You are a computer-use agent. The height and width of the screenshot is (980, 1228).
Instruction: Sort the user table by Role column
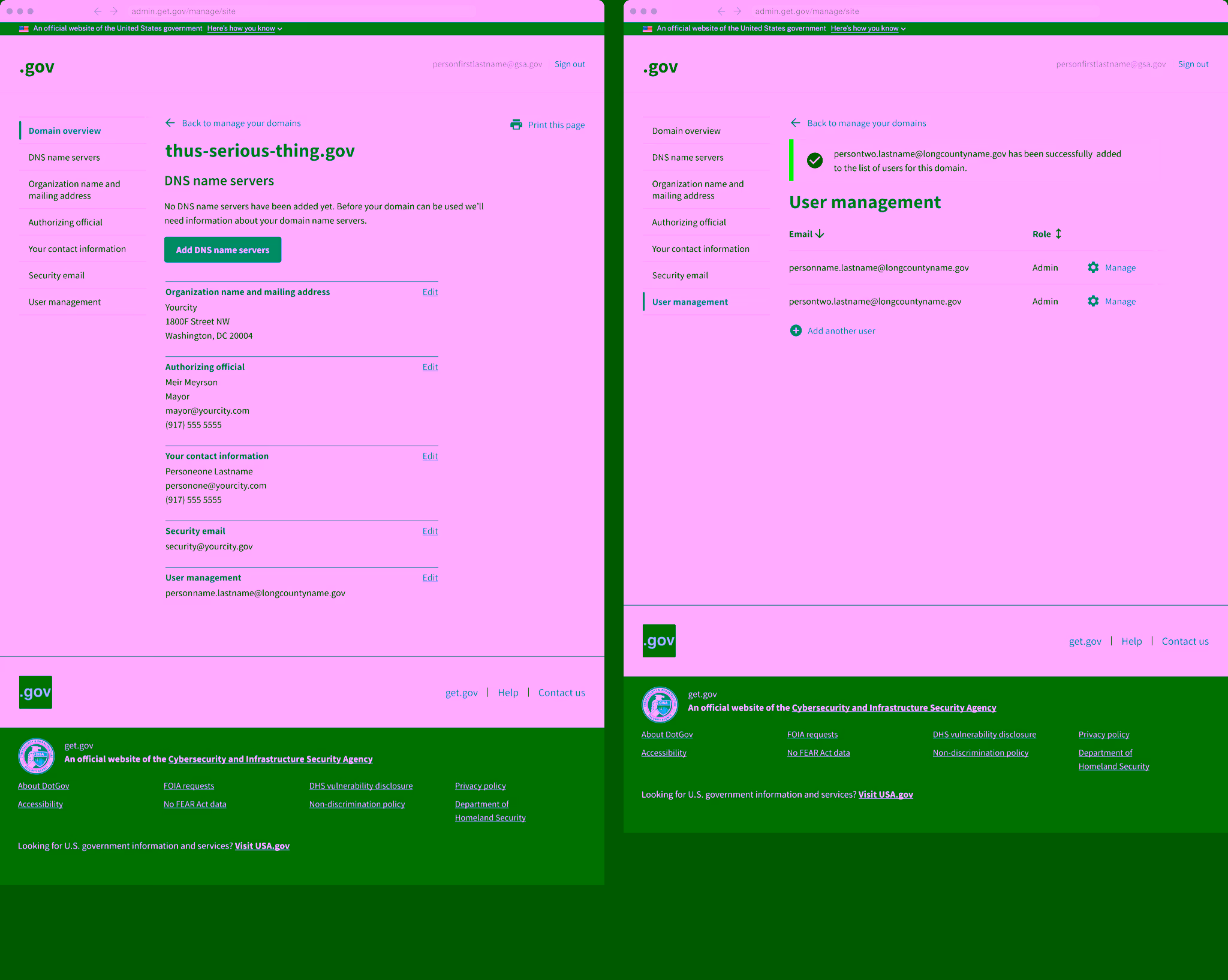point(1047,234)
